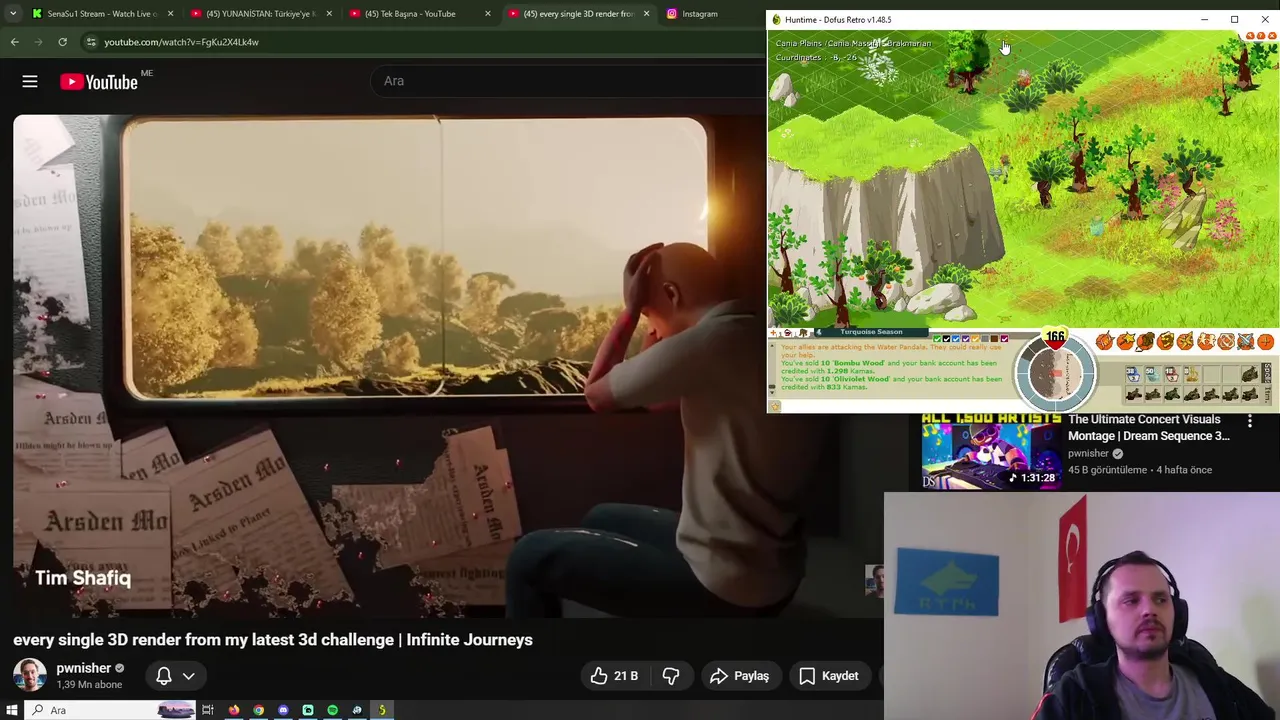The height and width of the screenshot is (720, 1280).
Task: Click the Dofus circular minimap clock
Action: click(x=1055, y=373)
